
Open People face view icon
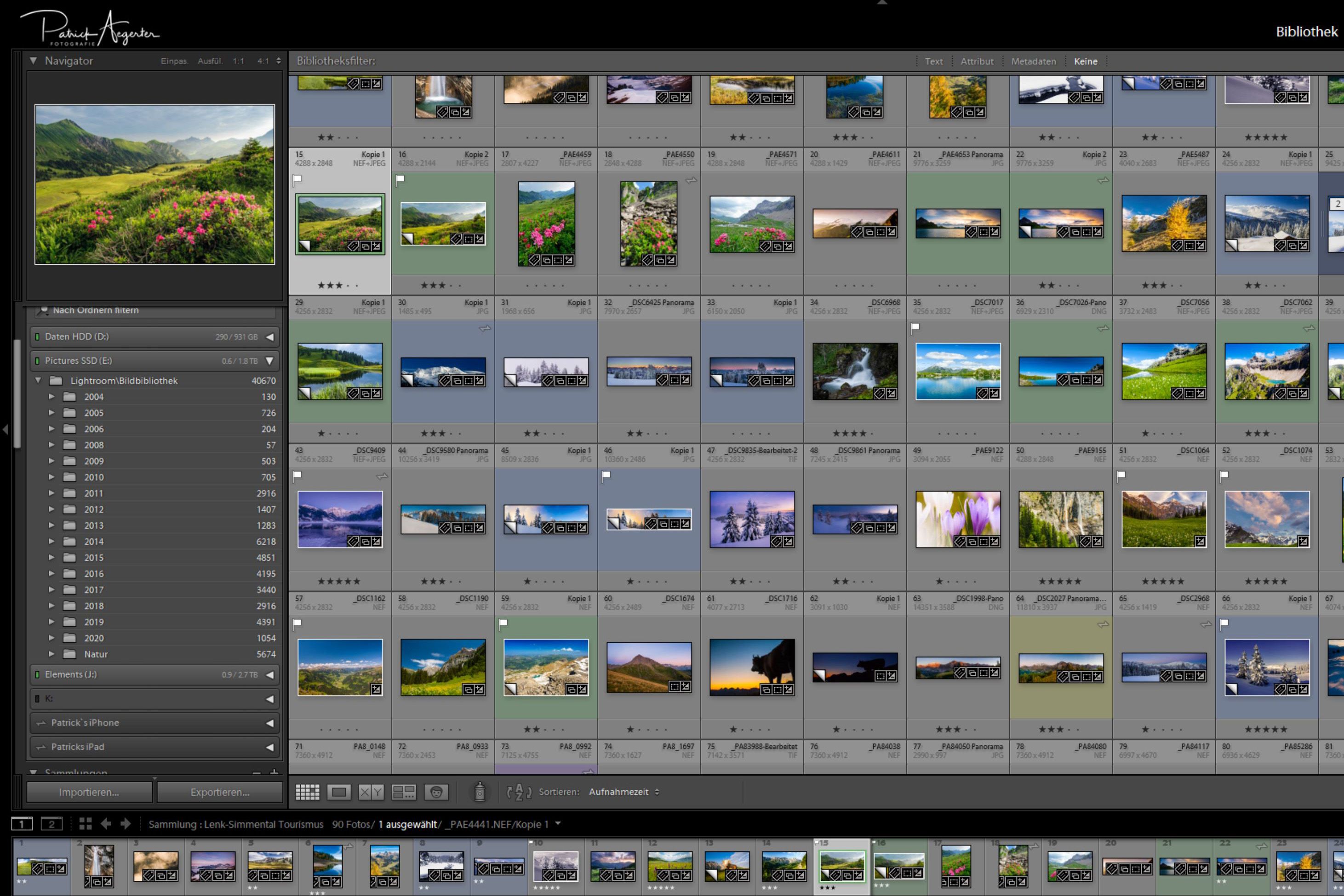coord(436,792)
